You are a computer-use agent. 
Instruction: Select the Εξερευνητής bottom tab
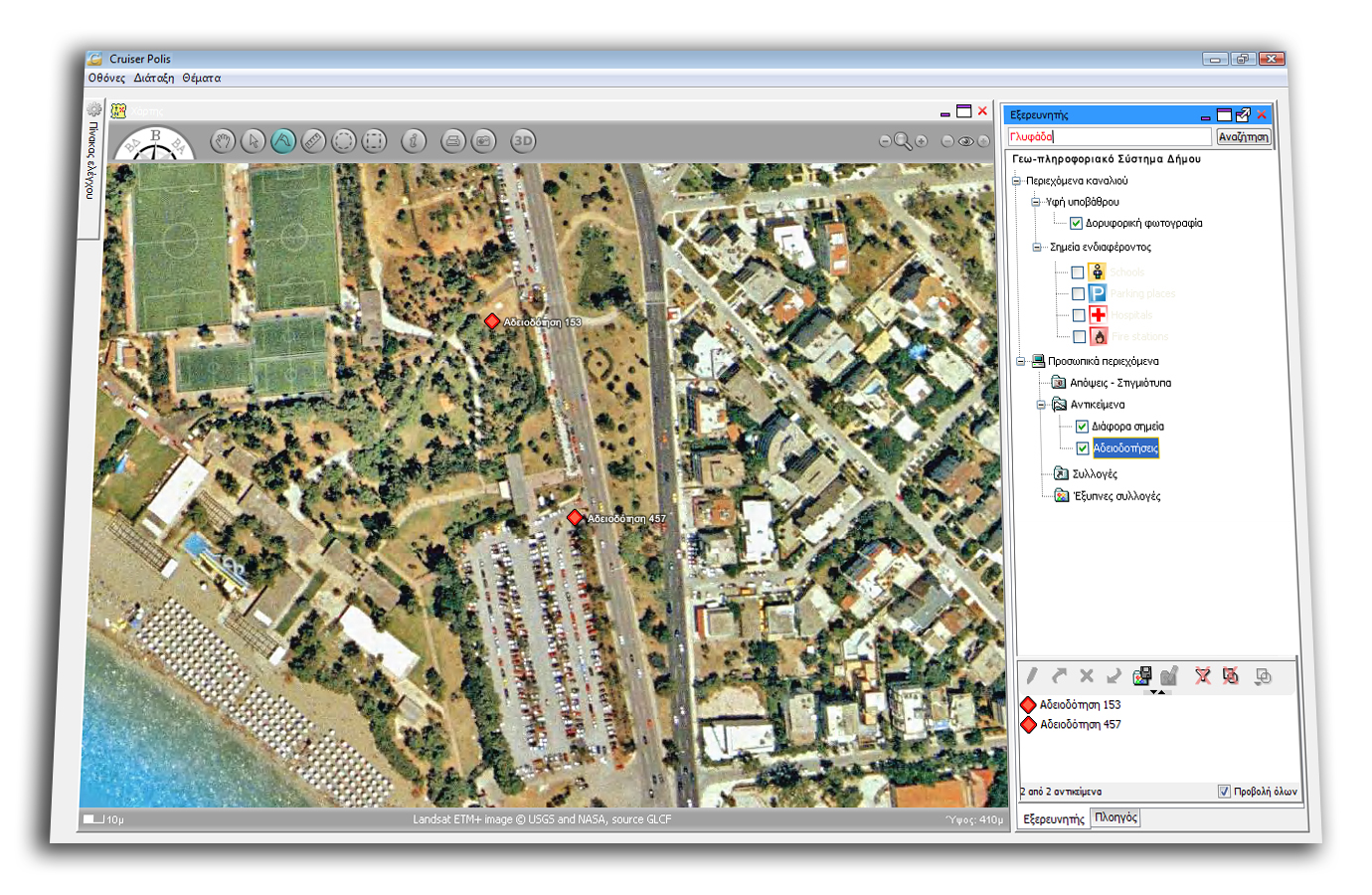click(1054, 819)
